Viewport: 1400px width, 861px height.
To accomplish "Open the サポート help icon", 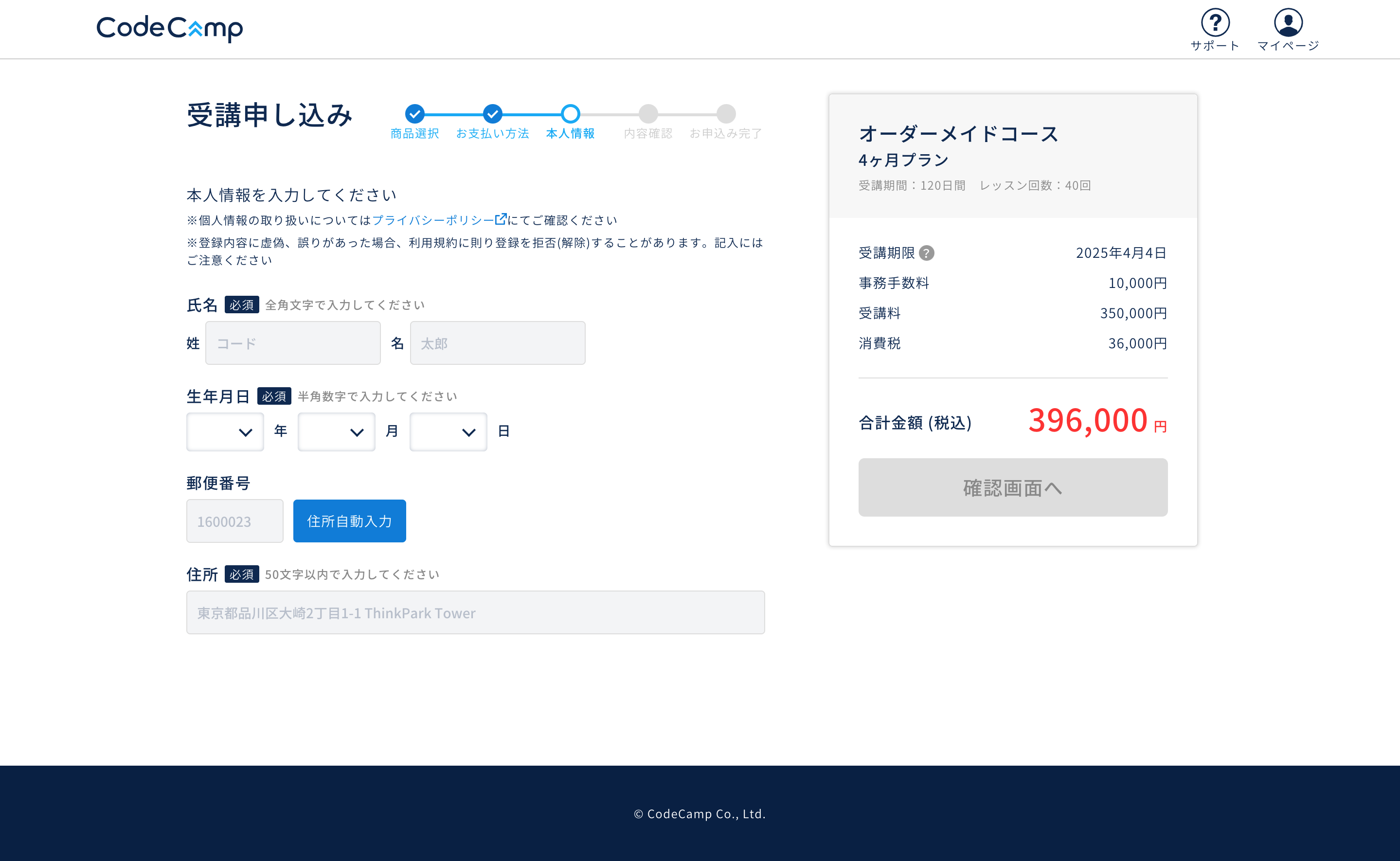I will (1215, 23).
